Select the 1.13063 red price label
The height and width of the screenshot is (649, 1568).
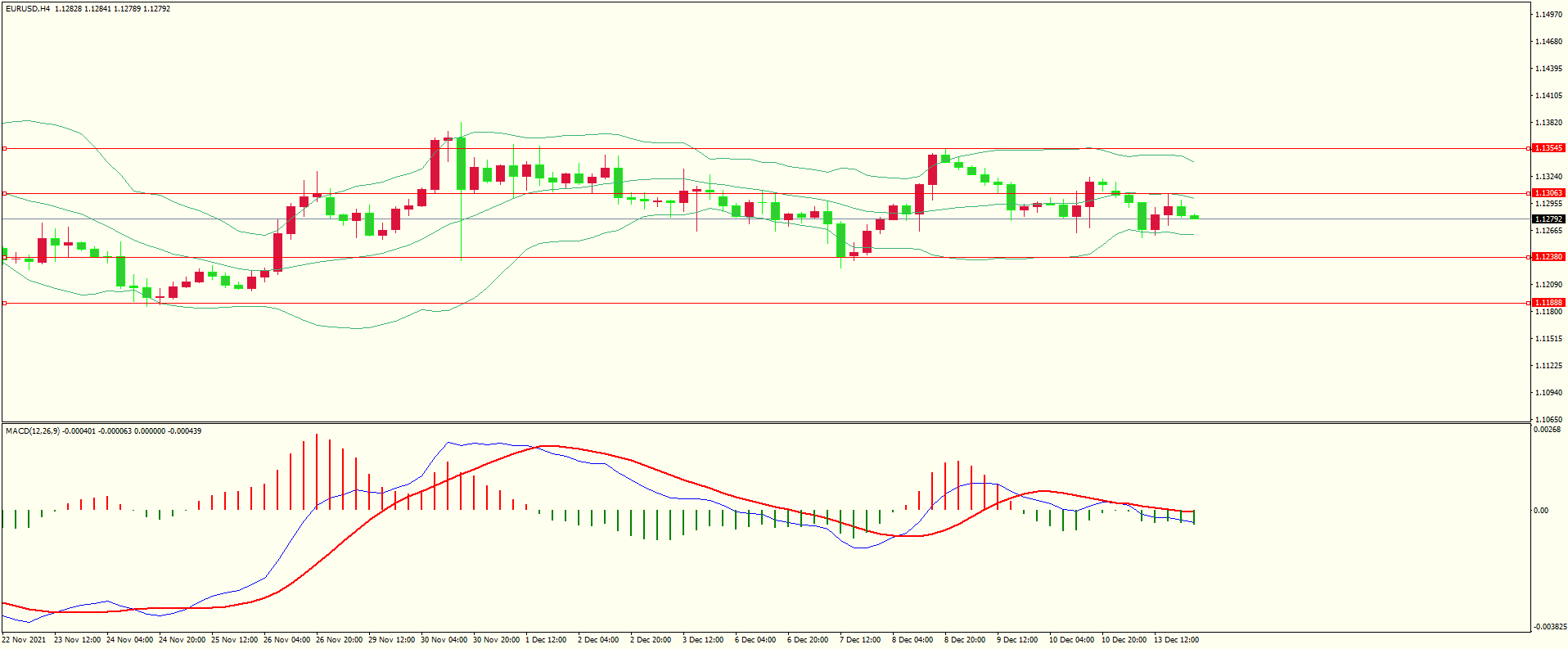(x=1548, y=193)
